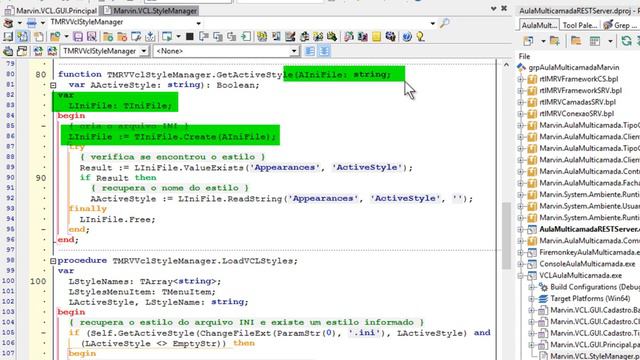Viewport: 640px width, 360px height.
Task: Open the Grep results tab
Action: pyautogui.click(x=620, y=25)
